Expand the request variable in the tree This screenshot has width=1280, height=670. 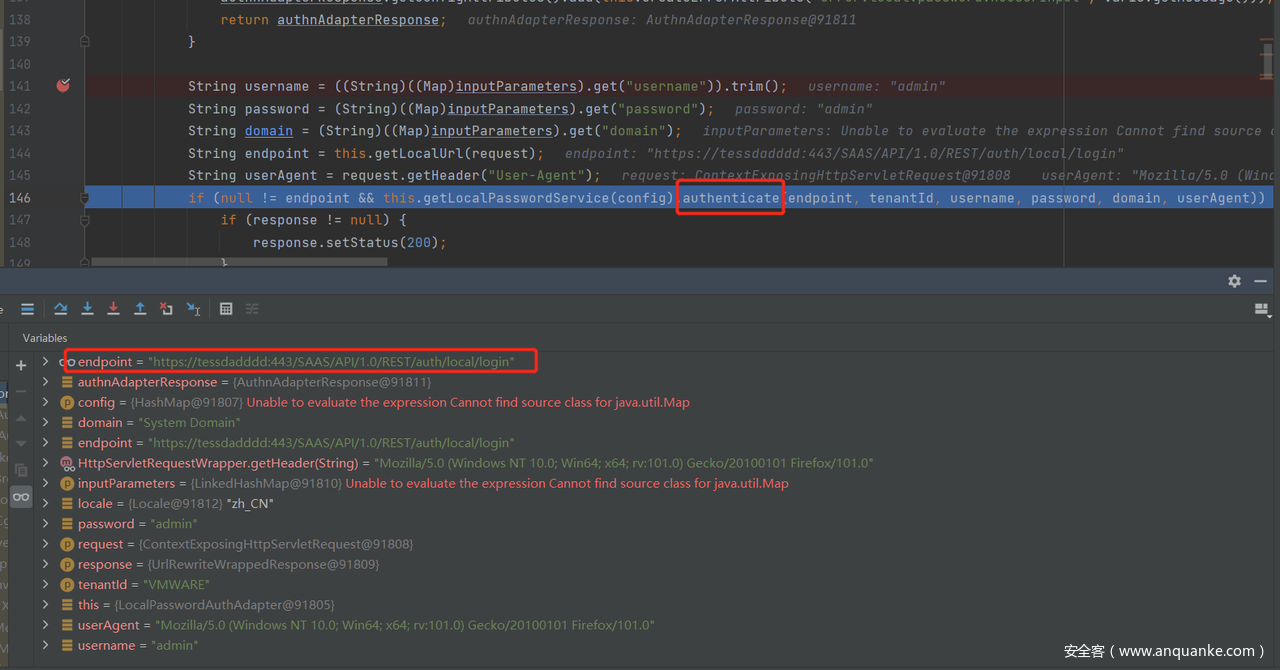point(45,544)
